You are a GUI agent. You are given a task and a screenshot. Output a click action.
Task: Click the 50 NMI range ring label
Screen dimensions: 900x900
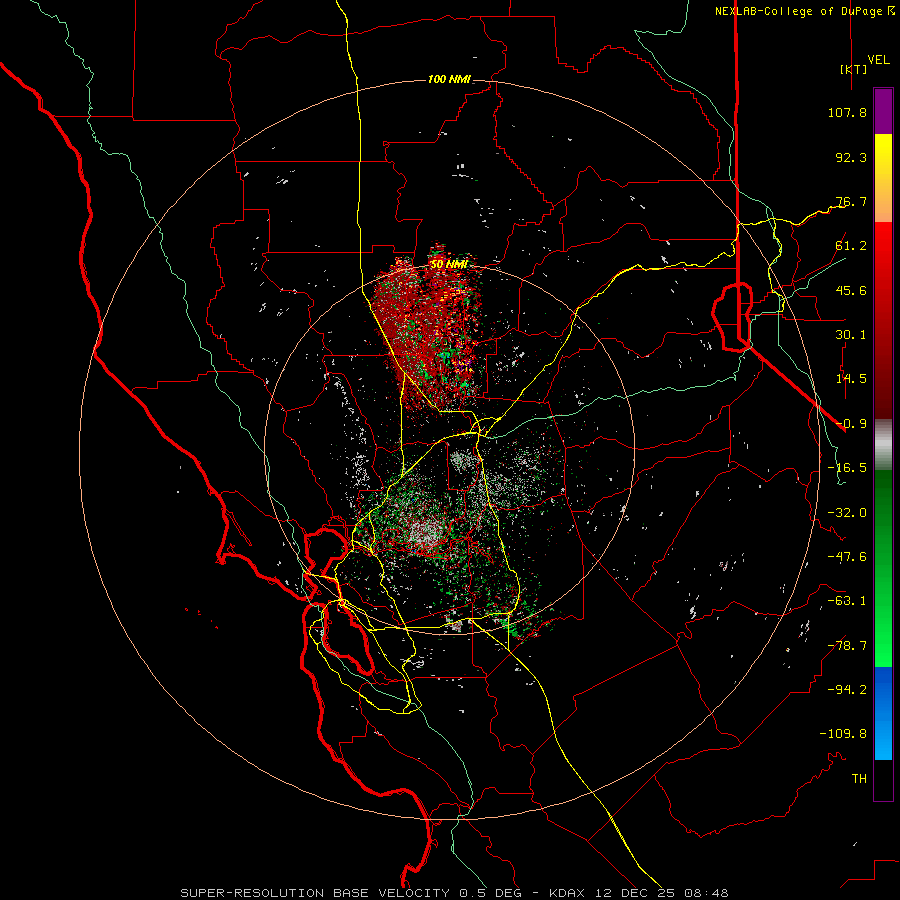[x=448, y=264]
